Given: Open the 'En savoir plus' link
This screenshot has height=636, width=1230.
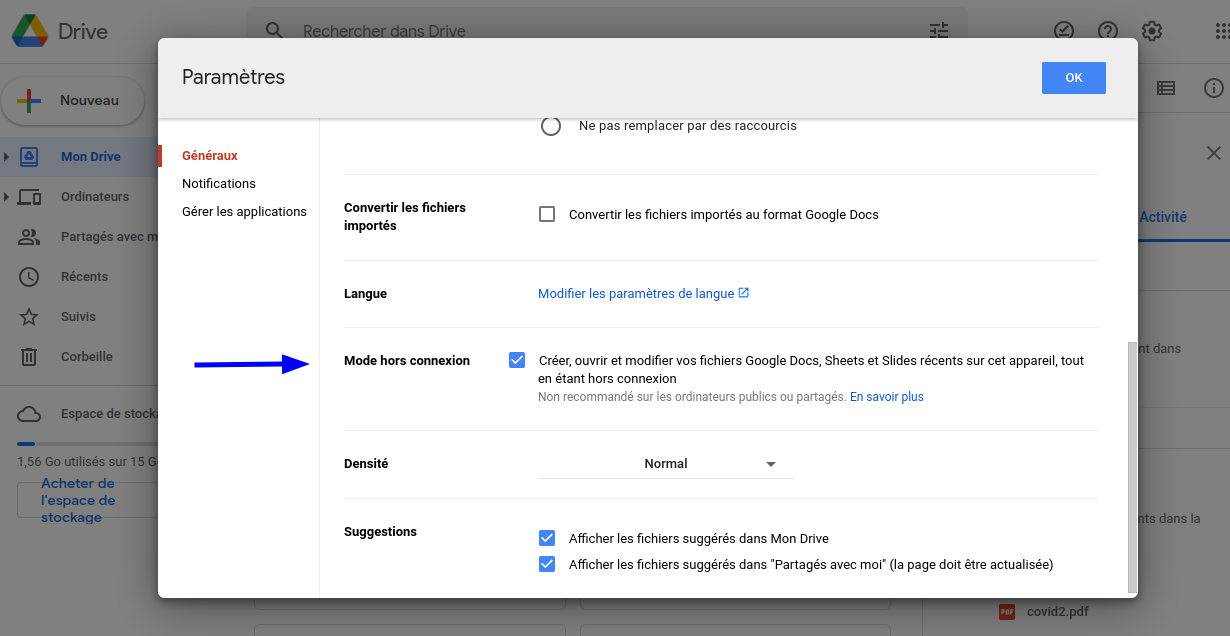Looking at the screenshot, I should click(x=887, y=397).
